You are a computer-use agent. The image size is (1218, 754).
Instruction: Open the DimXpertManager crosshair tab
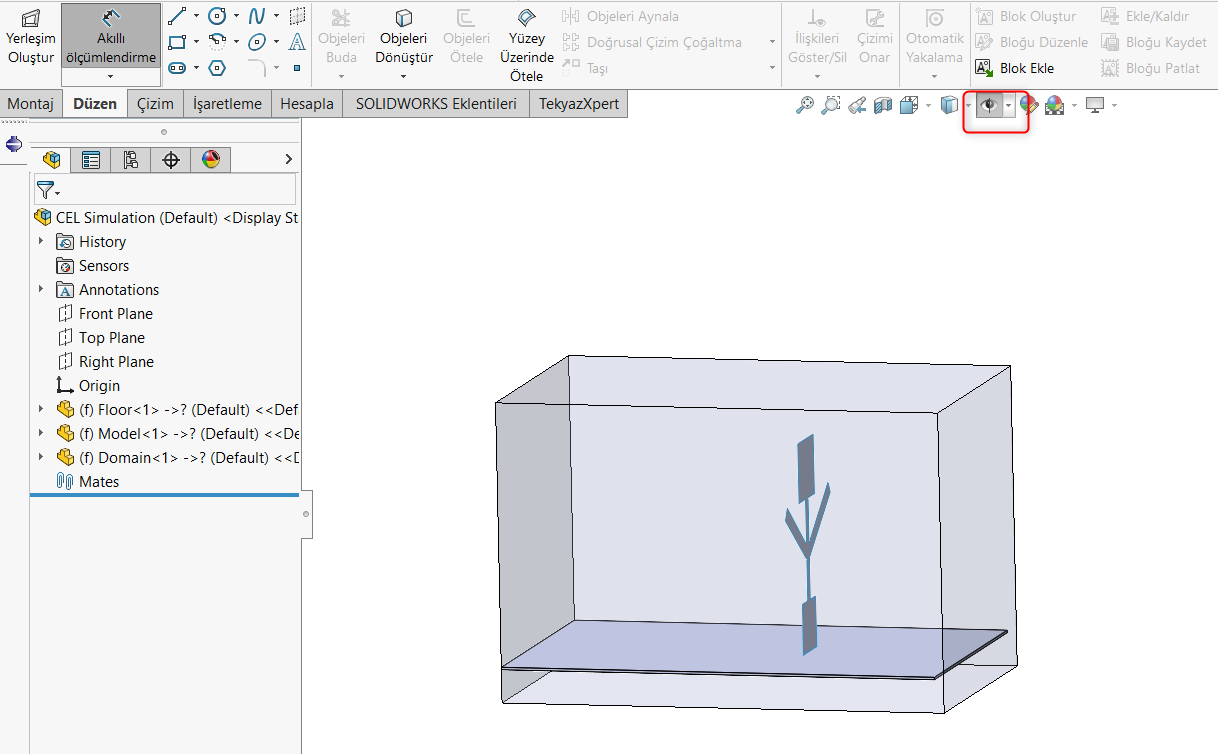[x=171, y=159]
